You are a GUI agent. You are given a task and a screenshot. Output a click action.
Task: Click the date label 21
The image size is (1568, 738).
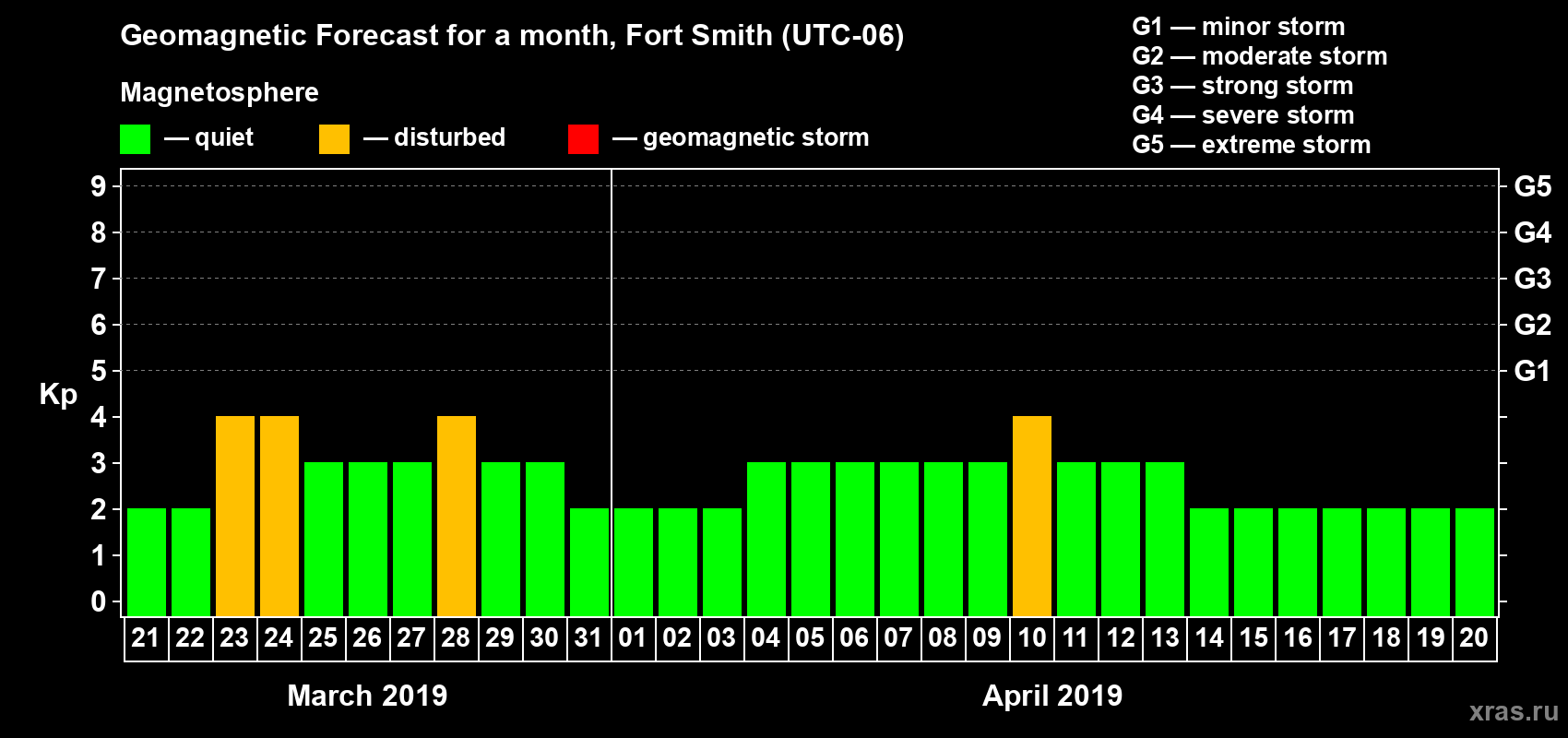pyautogui.click(x=146, y=637)
